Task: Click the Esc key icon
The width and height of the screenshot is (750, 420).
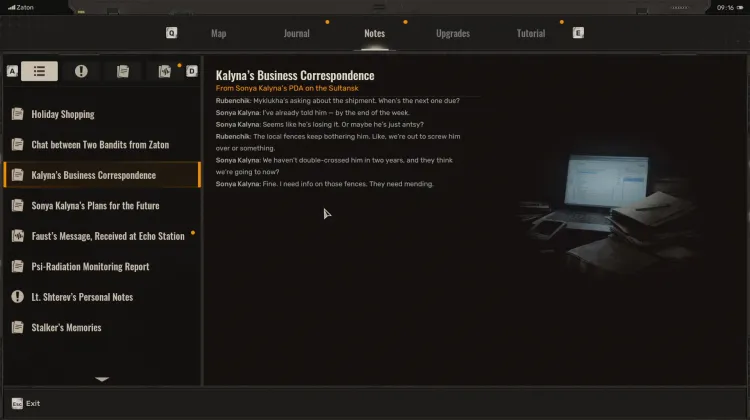Action: (17, 404)
